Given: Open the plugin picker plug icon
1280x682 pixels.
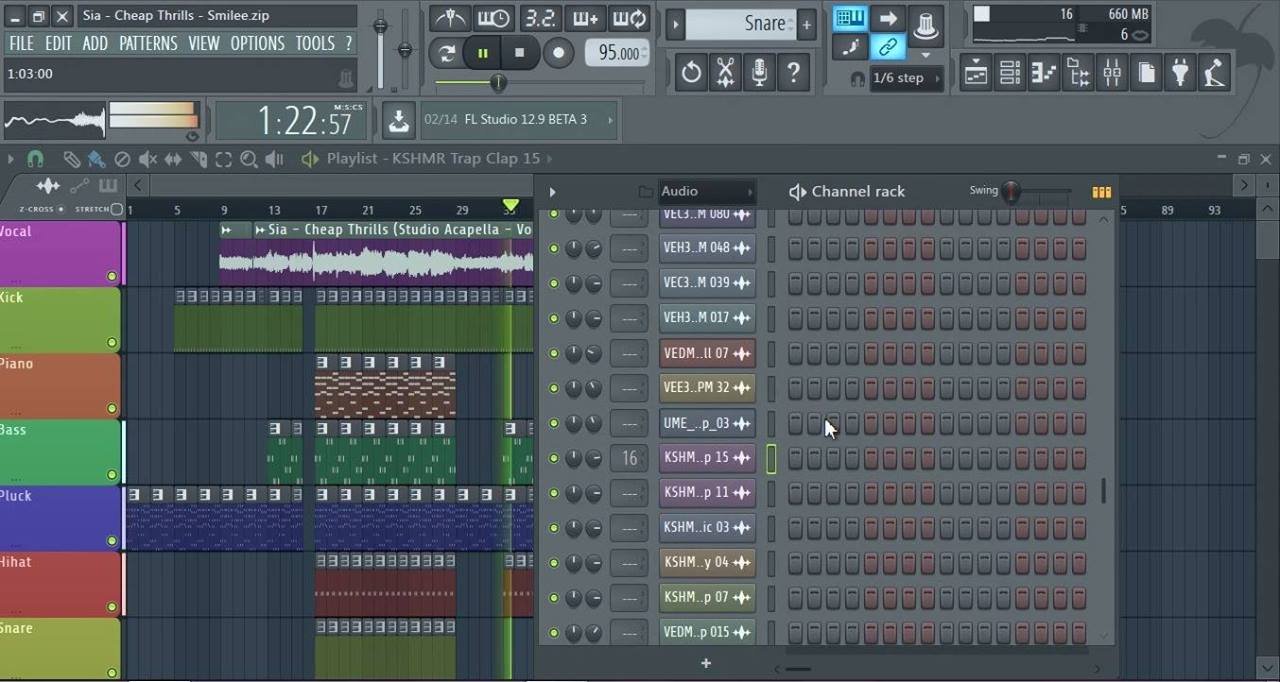Looking at the screenshot, I should 1180,73.
